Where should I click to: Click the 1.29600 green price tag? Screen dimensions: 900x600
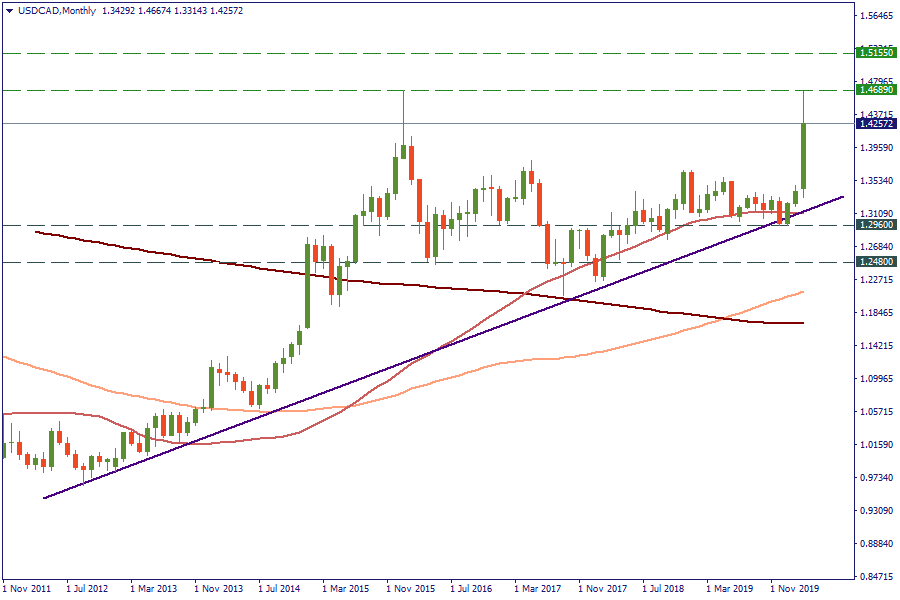pyautogui.click(x=876, y=225)
